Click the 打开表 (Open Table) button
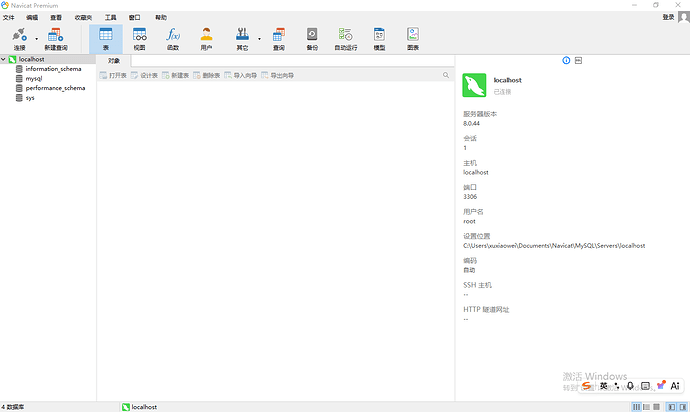The image size is (690, 412). click(113, 75)
